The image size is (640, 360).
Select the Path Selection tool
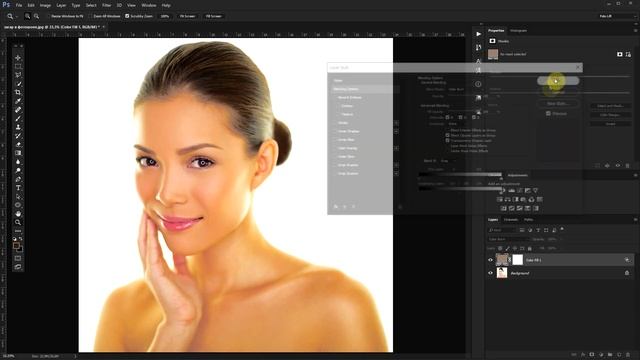coord(18,196)
